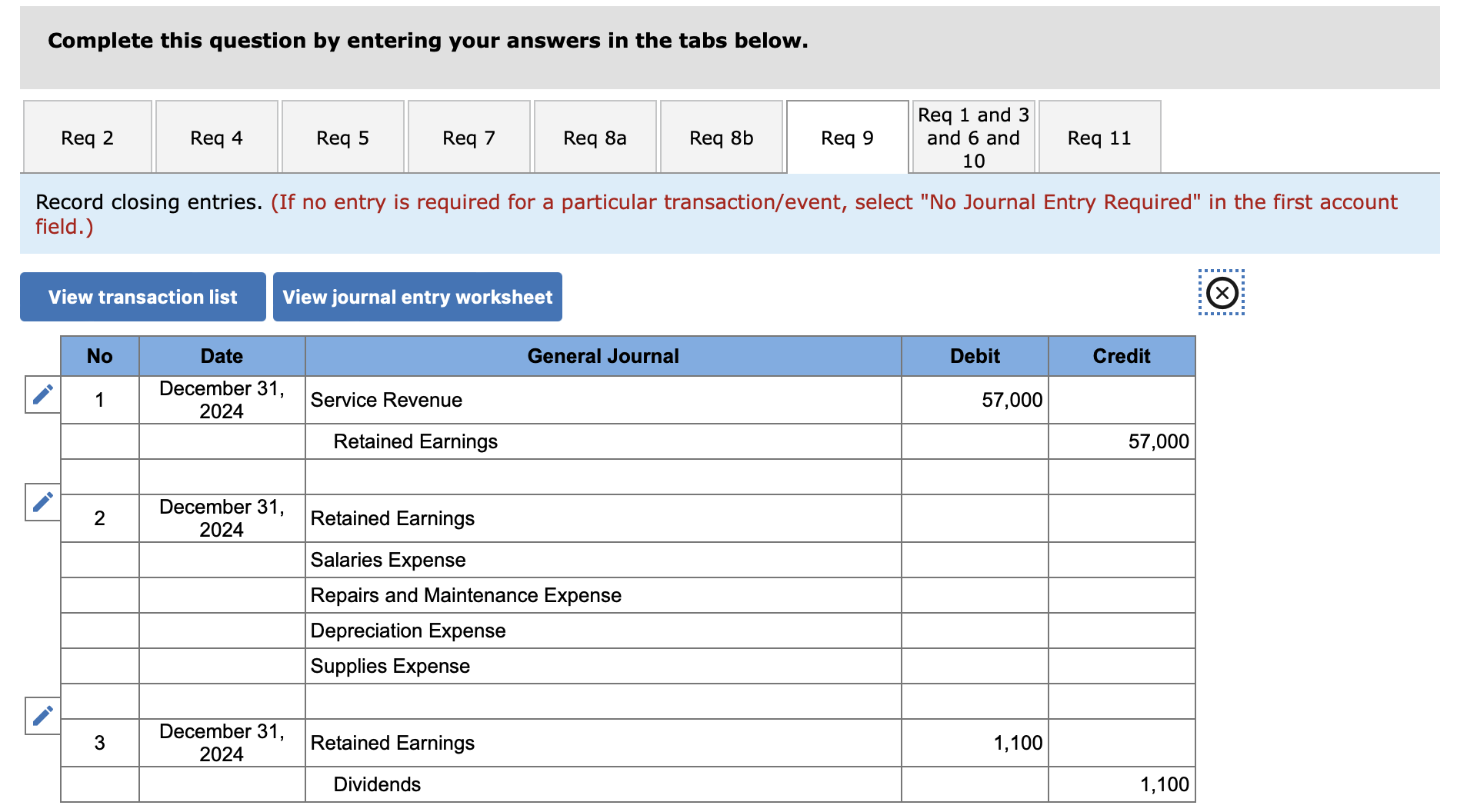Open the Req 8b tab
Screen dimensions: 1457x812
tap(721, 137)
